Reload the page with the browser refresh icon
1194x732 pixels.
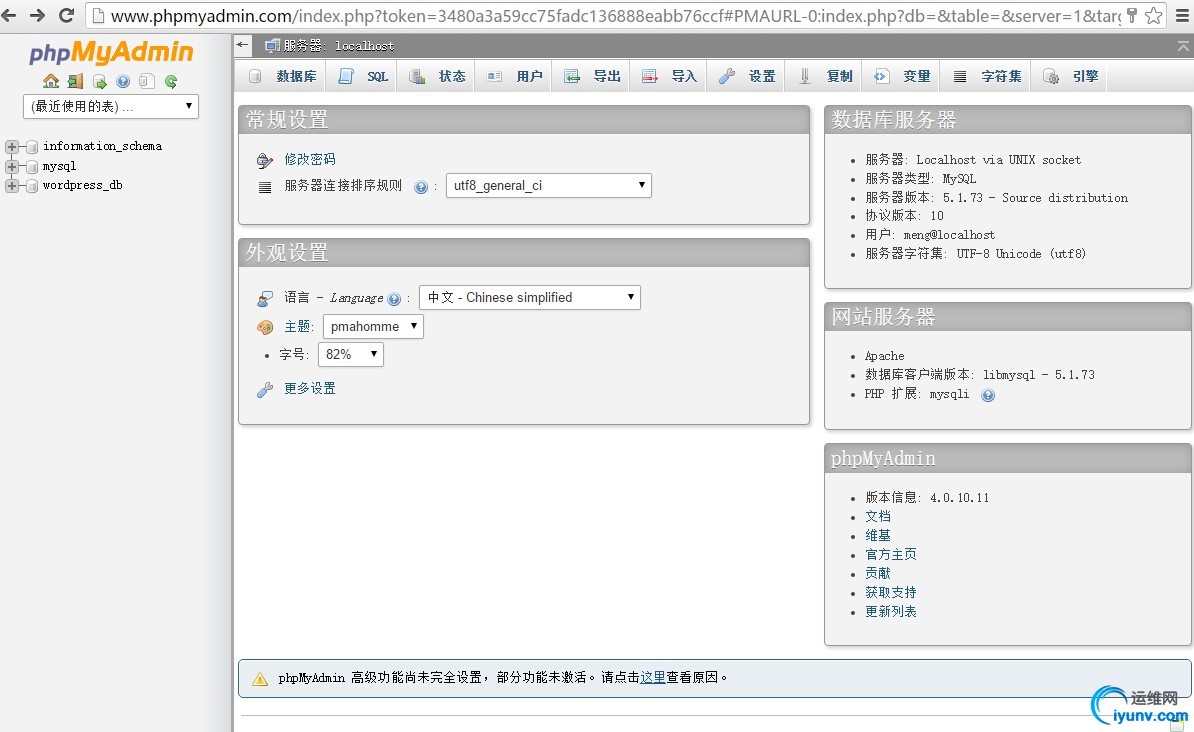66,14
